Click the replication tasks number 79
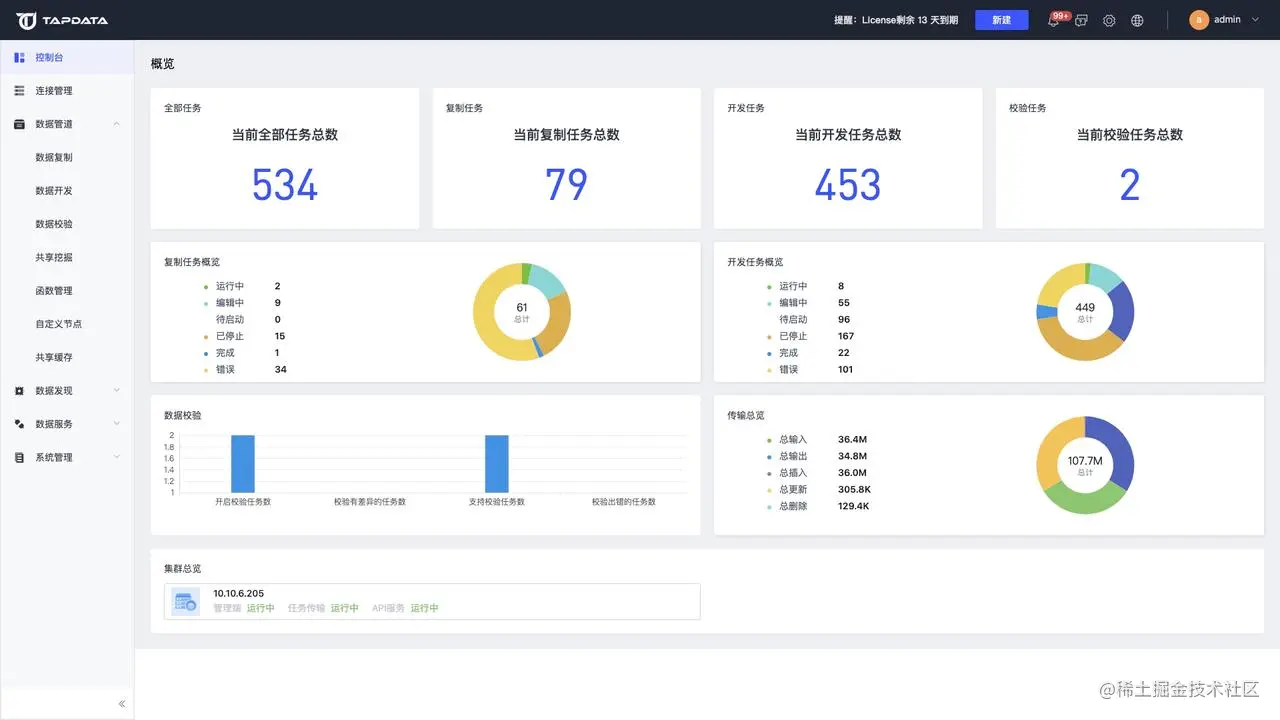 (x=566, y=186)
